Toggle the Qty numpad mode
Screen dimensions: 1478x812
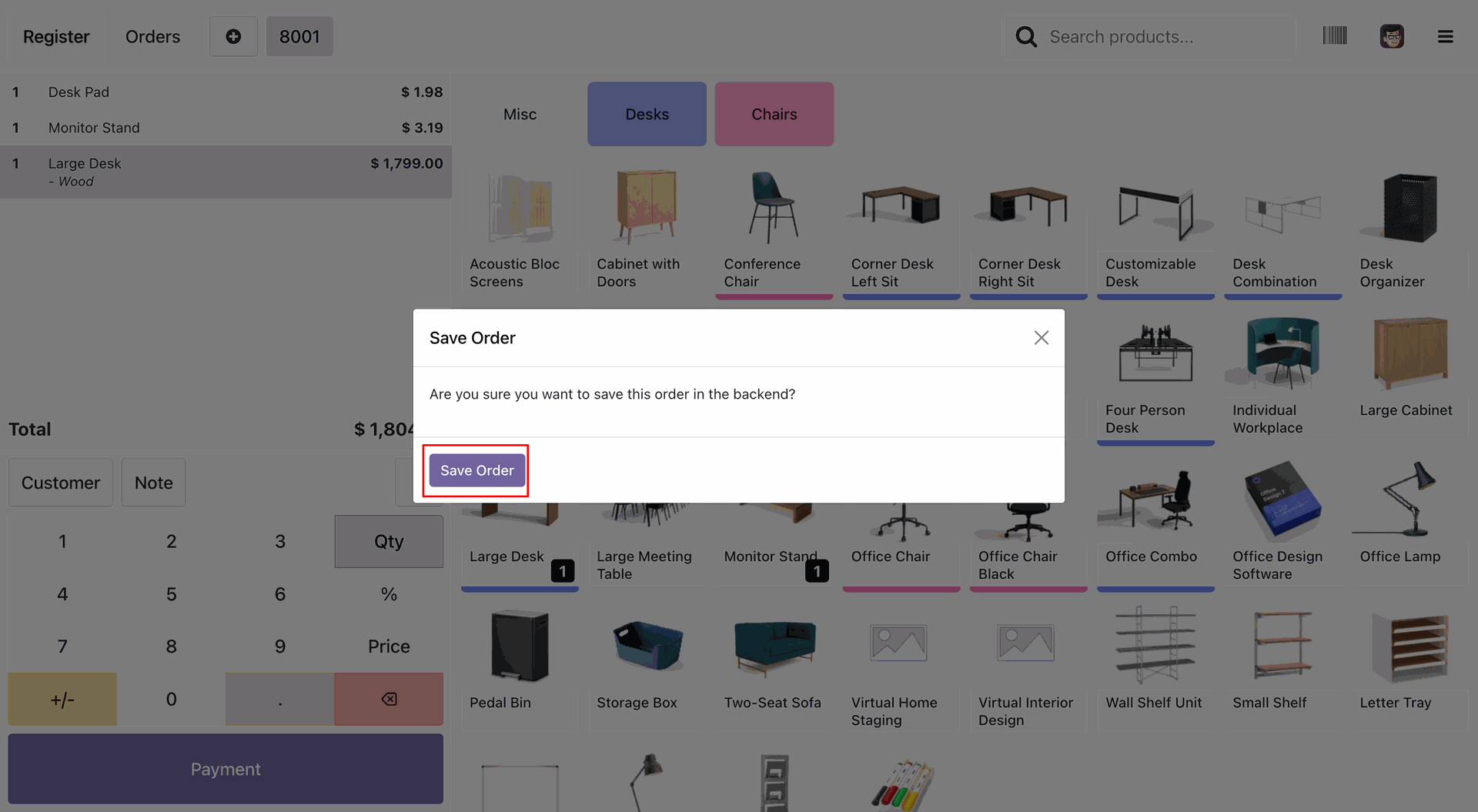tap(389, 541)
